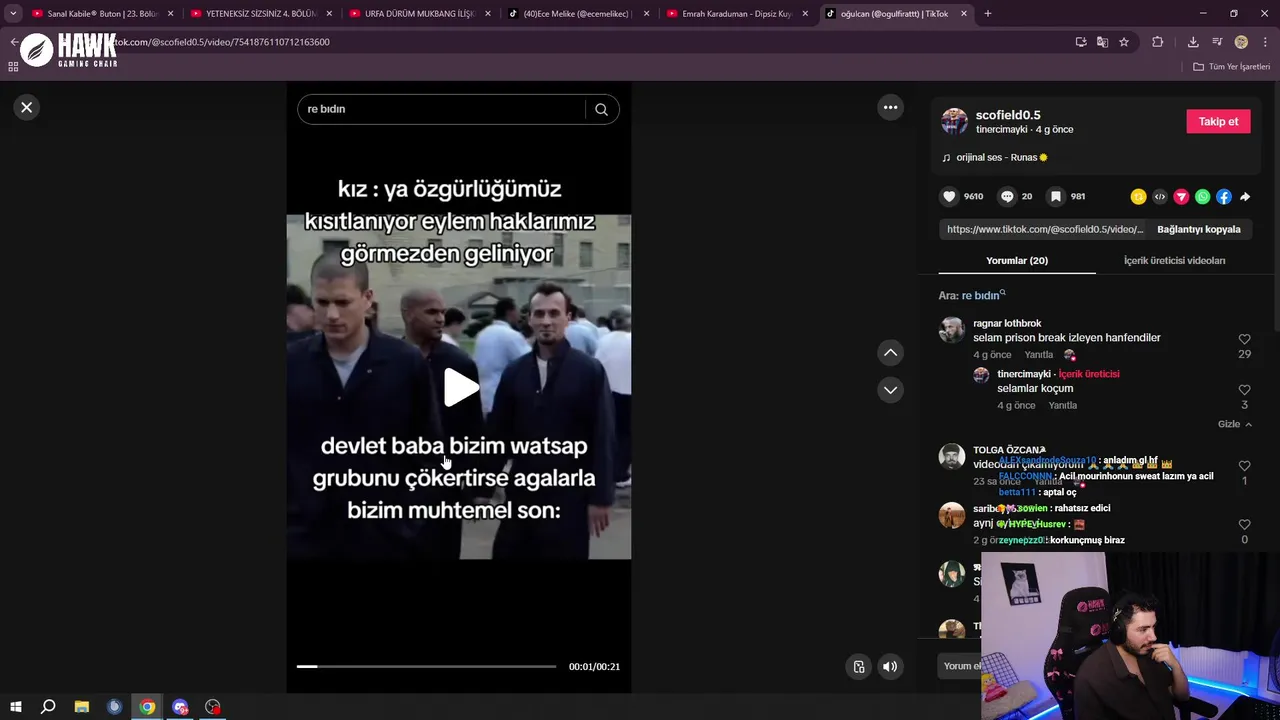Bookmark the video (981 saves)
Screen dimensions: 1280x720
coord(1055,196)
